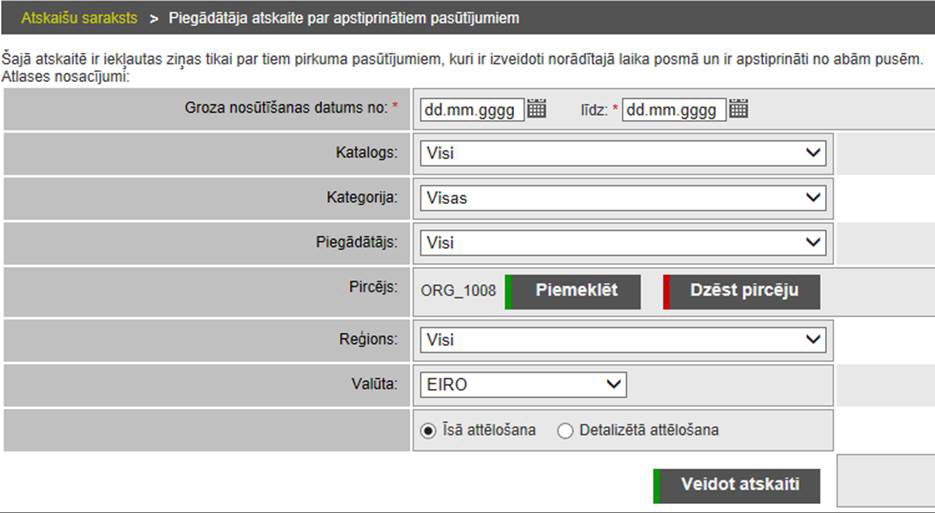The width and height of the screenshot is (935, 513).
Task: Click the Dzēst pircēju button
Action: pos(743,291)
